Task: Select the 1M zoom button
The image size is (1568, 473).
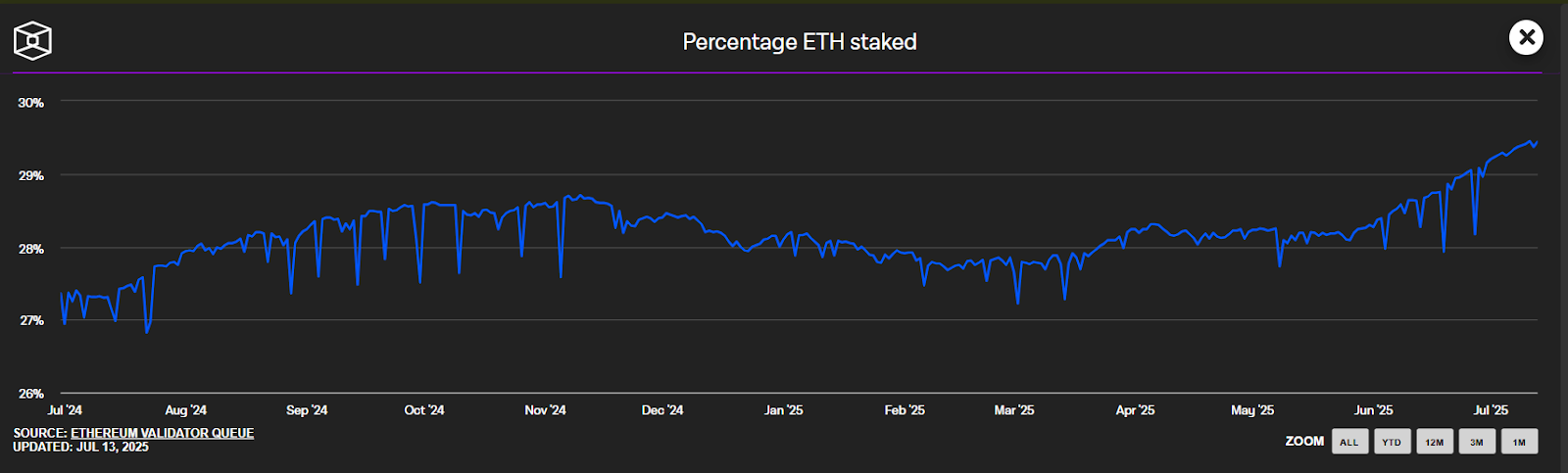Action: 1519,442
